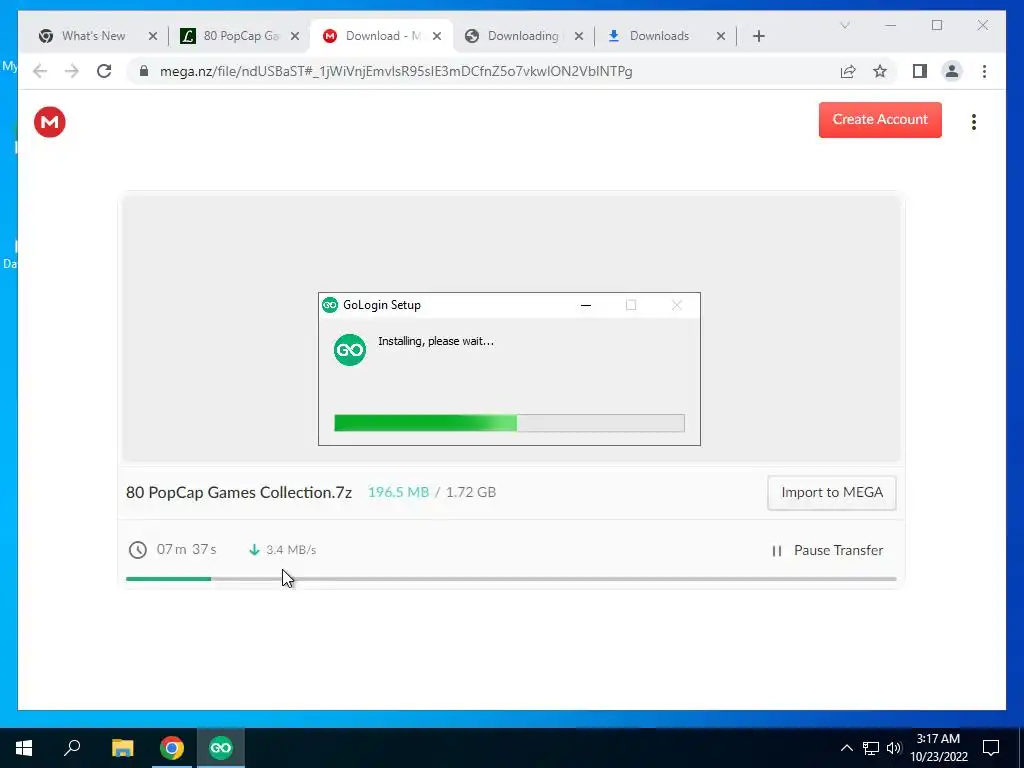This screenshot has height=768, width=1024.
Task: Switch to Downloads tab
Action: [659, 36]
